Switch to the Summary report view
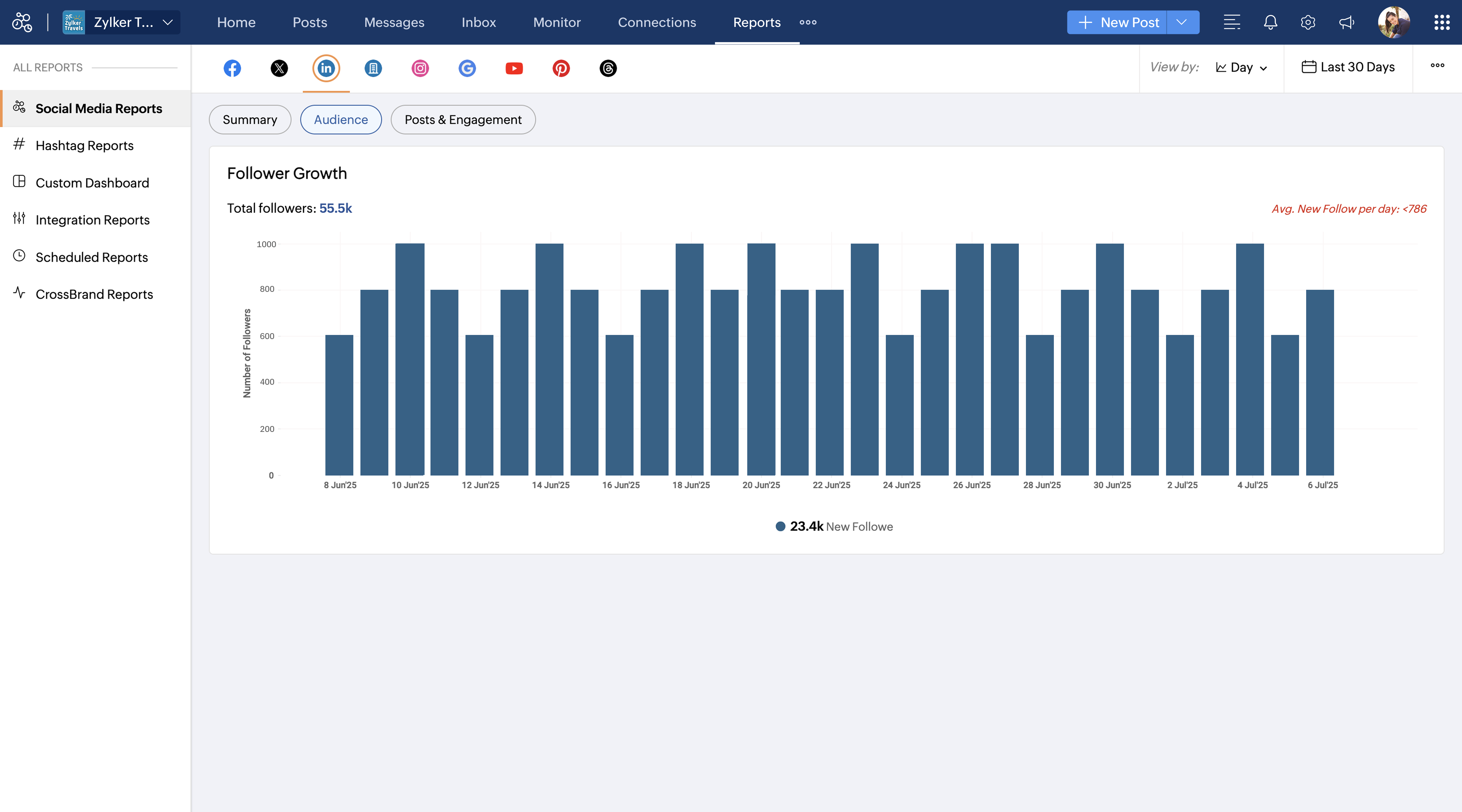The image size is (1462, 812). click(x=250, y=120)
